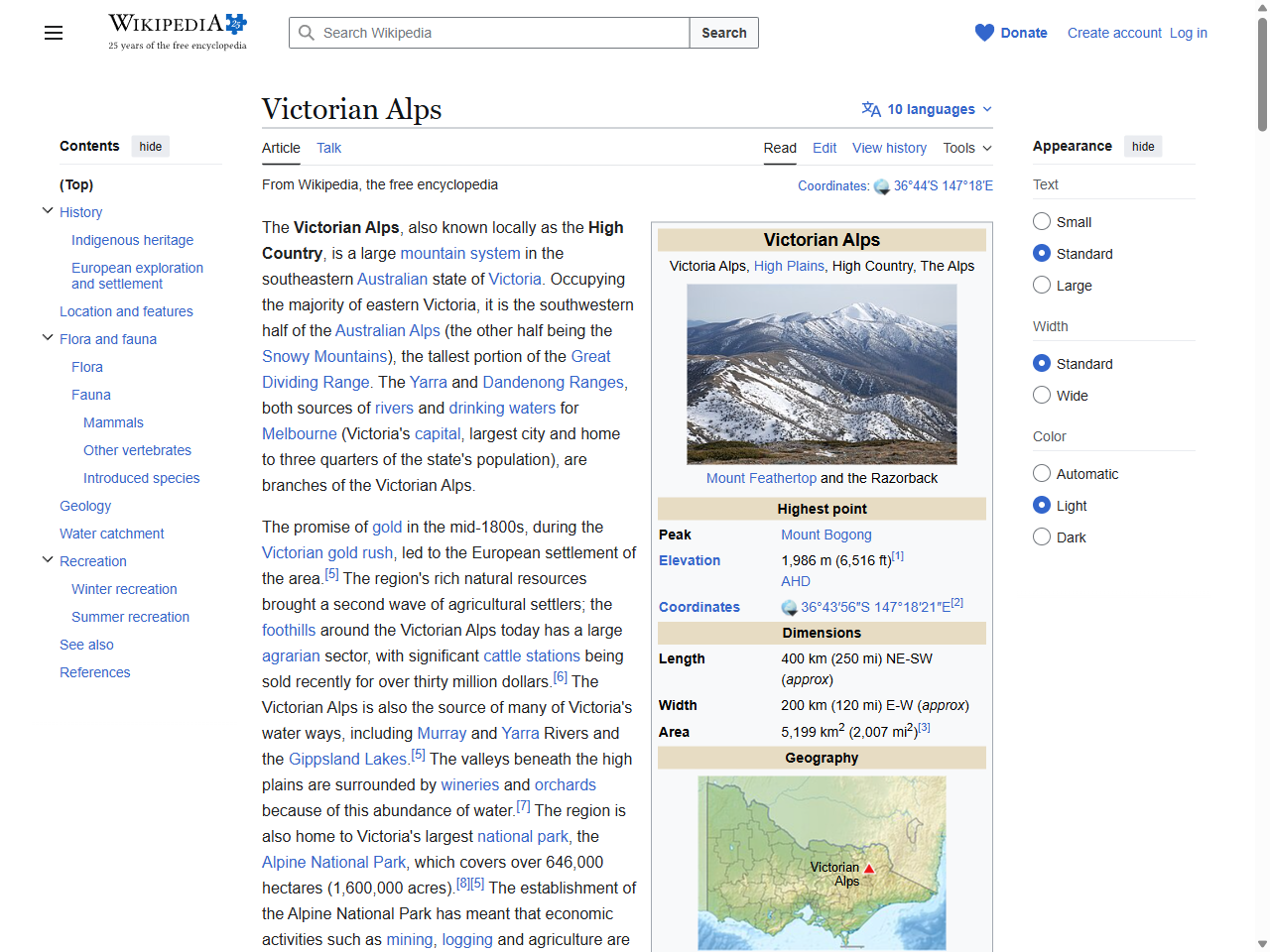Viewport: 1270px width, 952px height.
Task: Open the cattle stations link
Action: coord(532,655)
